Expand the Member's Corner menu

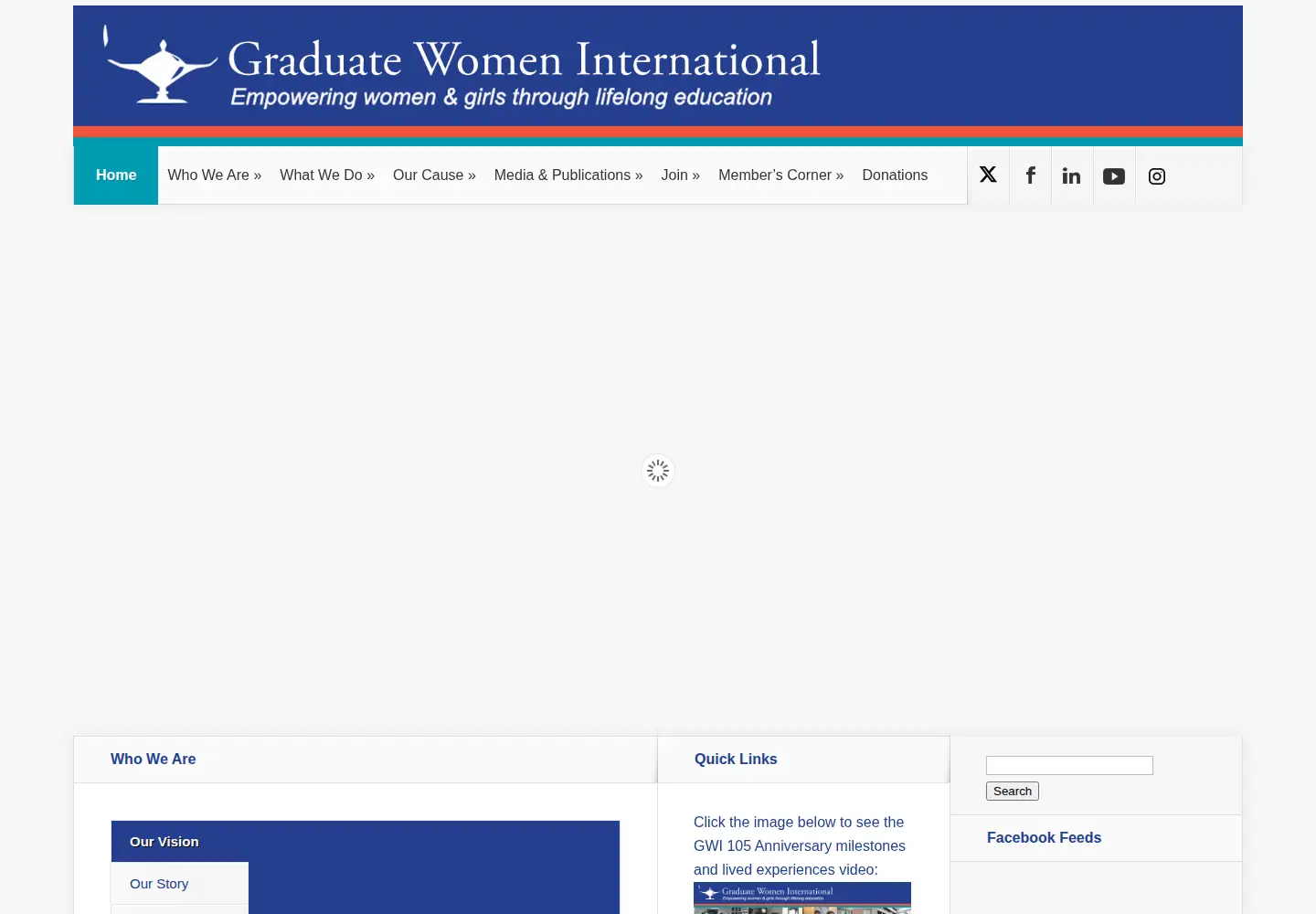pos(781,175)
